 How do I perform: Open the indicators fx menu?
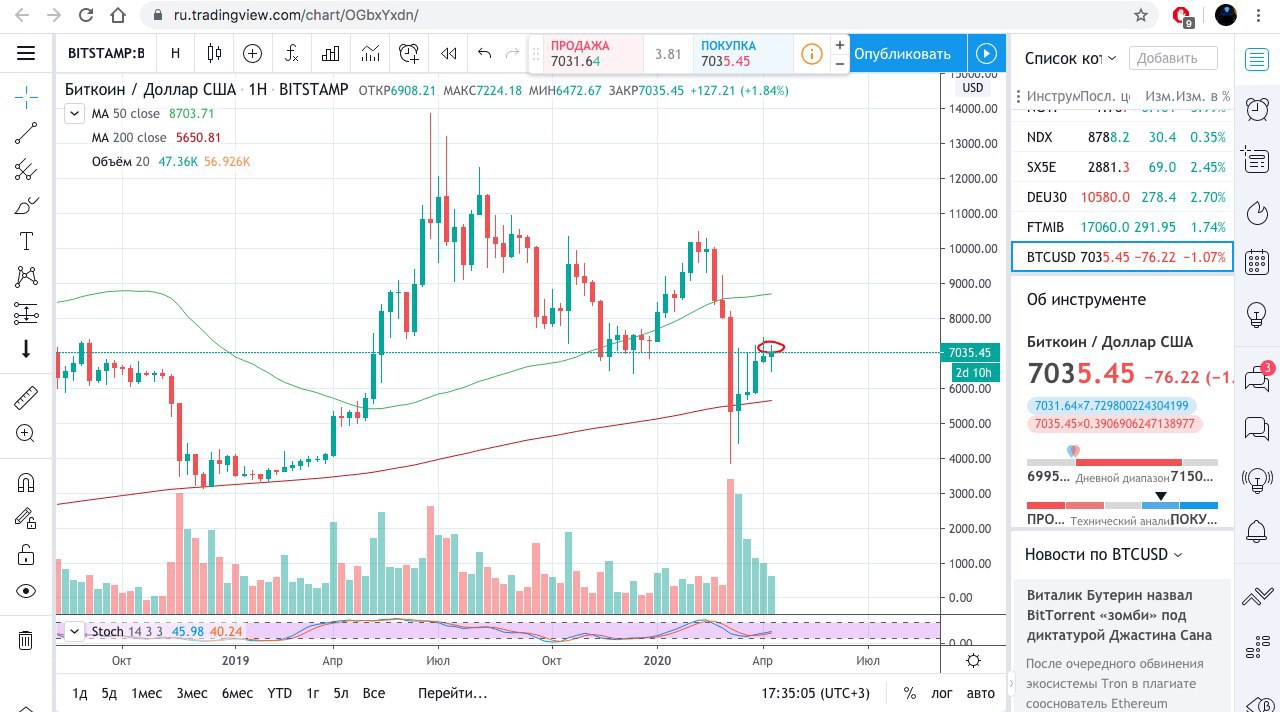291,53
